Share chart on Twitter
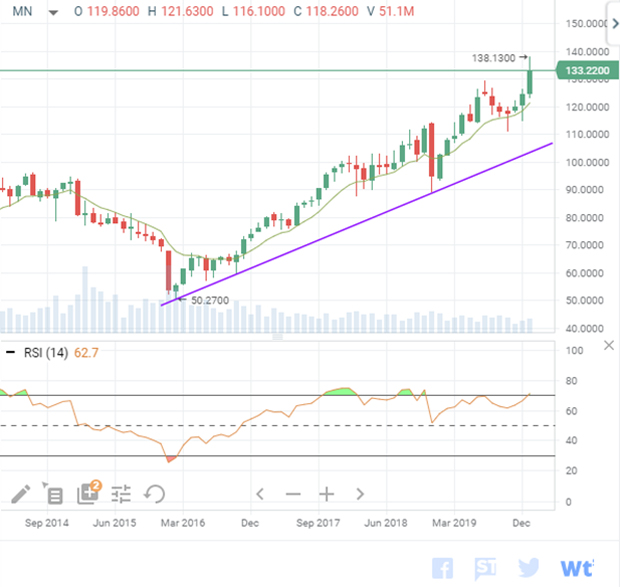This screenshot has height=587, width=620. (x=529, y=568)
